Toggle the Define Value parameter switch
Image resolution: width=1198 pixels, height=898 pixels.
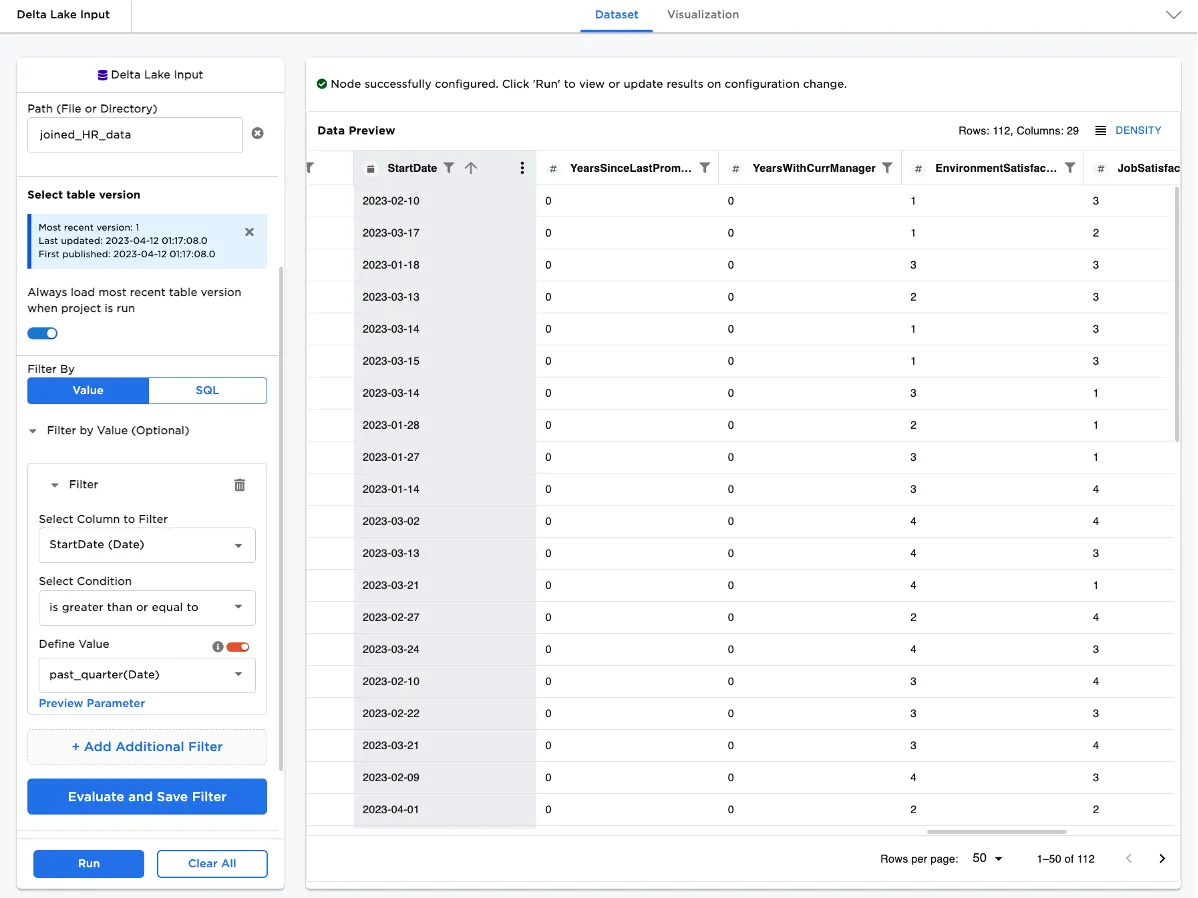pyautogui.click(x=238, y=647)
